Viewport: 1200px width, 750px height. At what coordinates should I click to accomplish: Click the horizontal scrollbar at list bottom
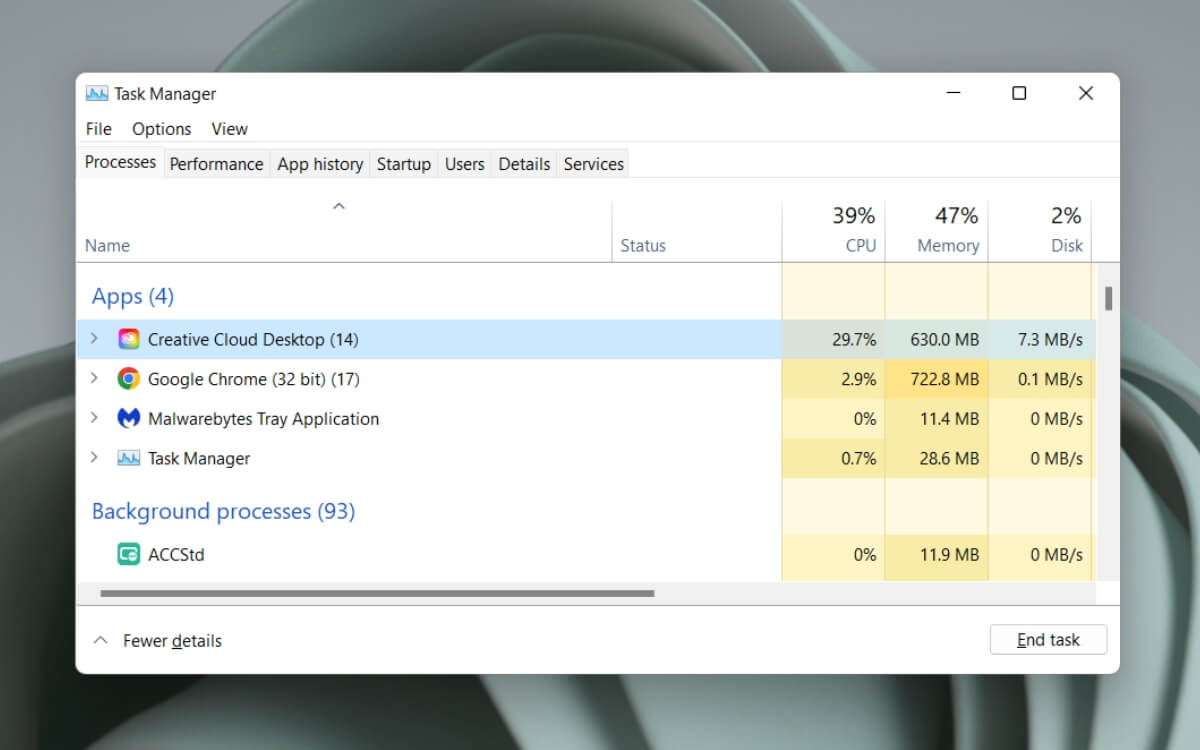[x=377, y=593]
